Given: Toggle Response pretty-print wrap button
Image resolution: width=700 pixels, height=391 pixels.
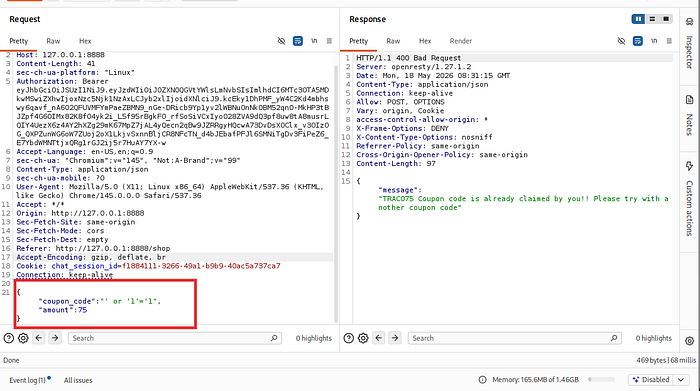Looking at the screenshot, I should coord(638,41).
